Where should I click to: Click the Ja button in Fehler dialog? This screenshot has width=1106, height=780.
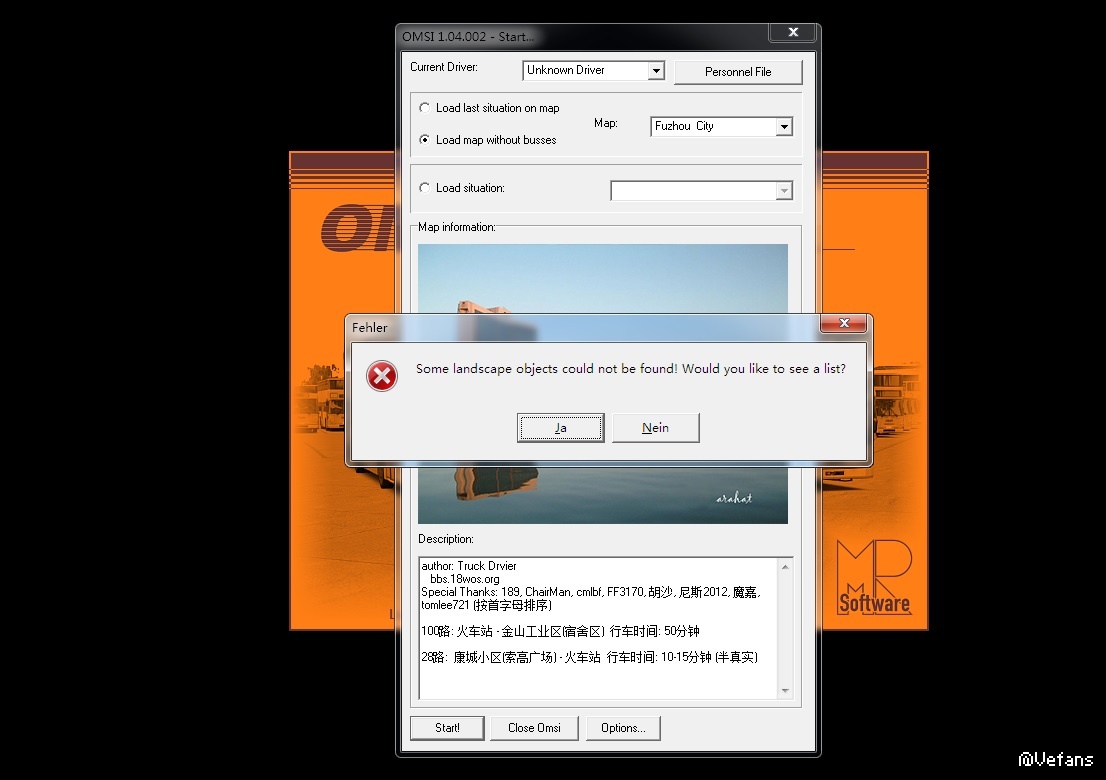[x=560, y=428]
